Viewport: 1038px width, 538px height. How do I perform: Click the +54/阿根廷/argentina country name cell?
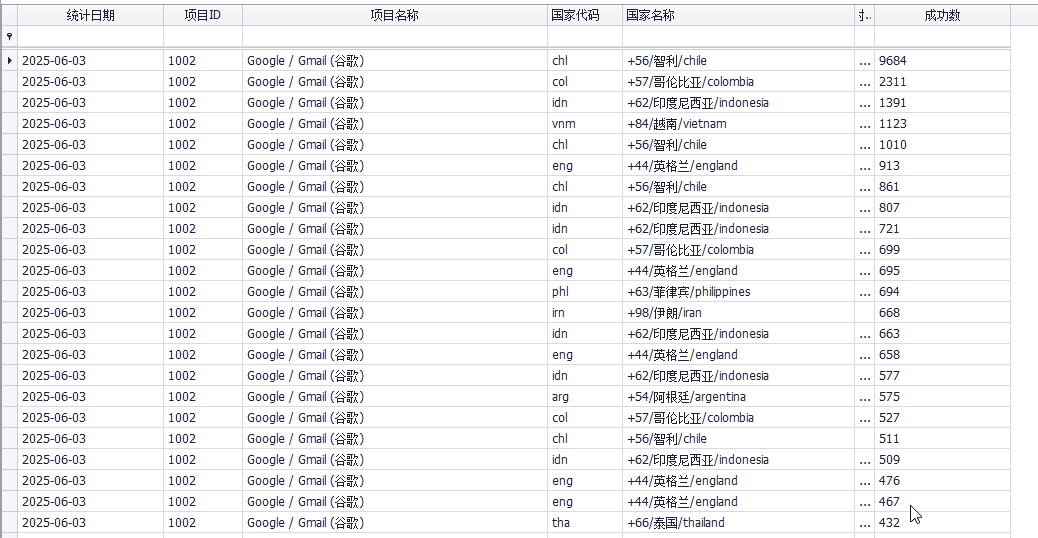click(x=738, y=397)
